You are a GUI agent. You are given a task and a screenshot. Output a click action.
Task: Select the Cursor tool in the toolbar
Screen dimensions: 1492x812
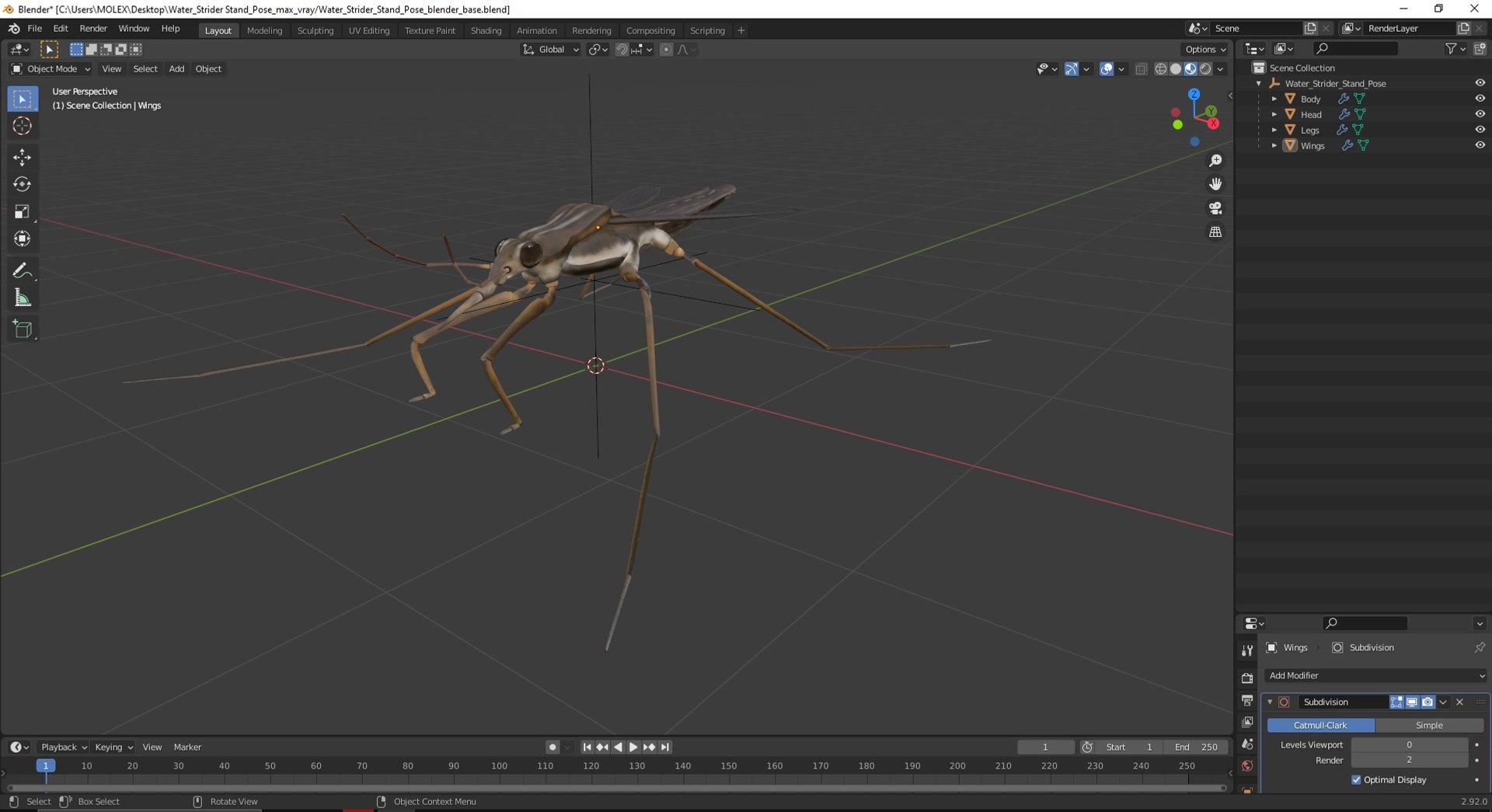click(22, 126)
